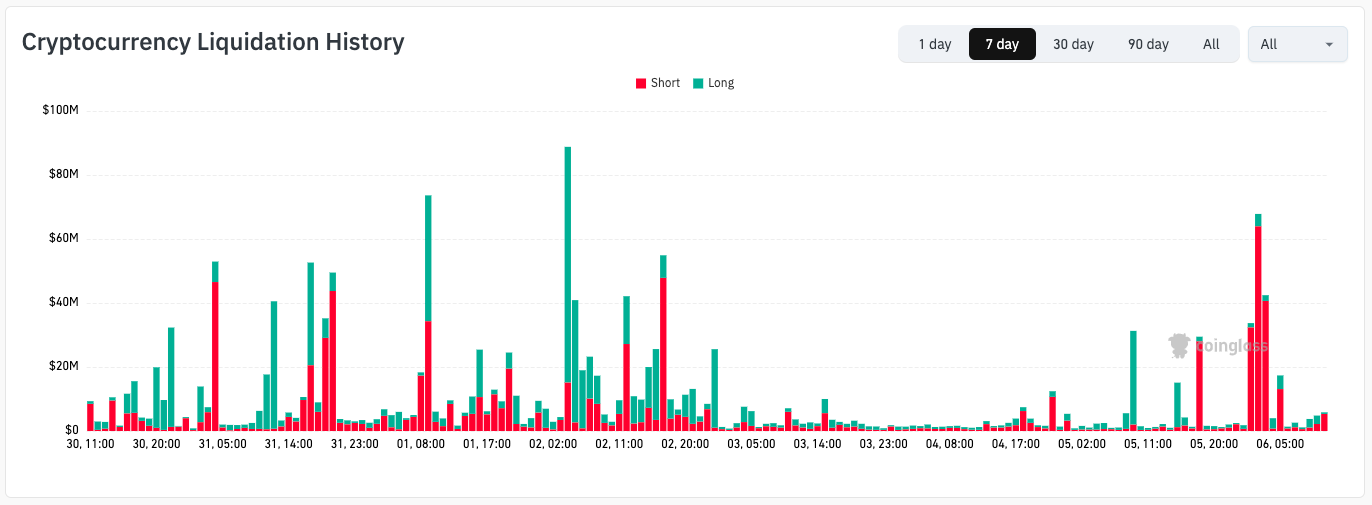Click the 03, 05:00 x-axis label
1372x505 pixels.
point(750,443)
